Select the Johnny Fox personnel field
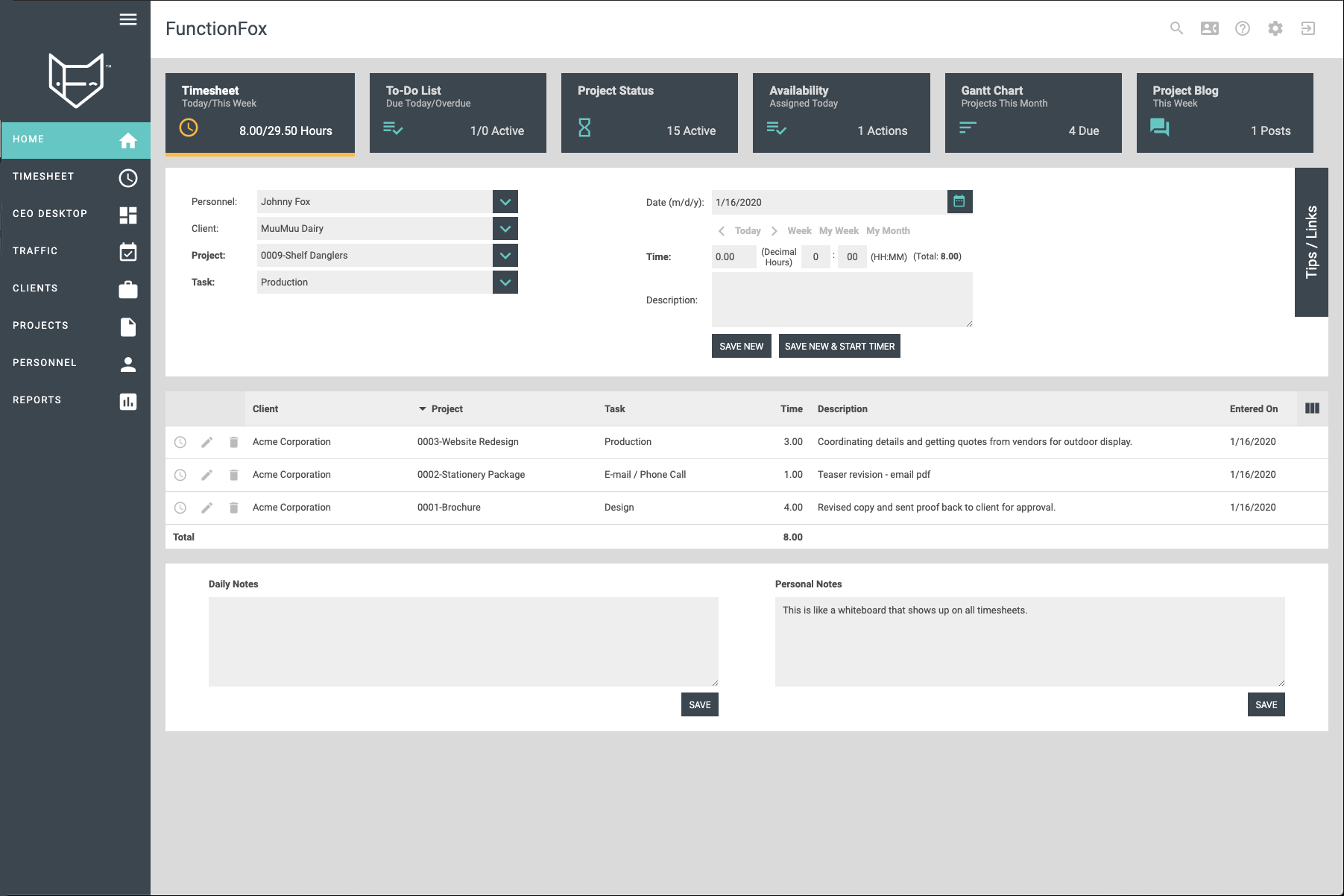 [x=375, y=201]
